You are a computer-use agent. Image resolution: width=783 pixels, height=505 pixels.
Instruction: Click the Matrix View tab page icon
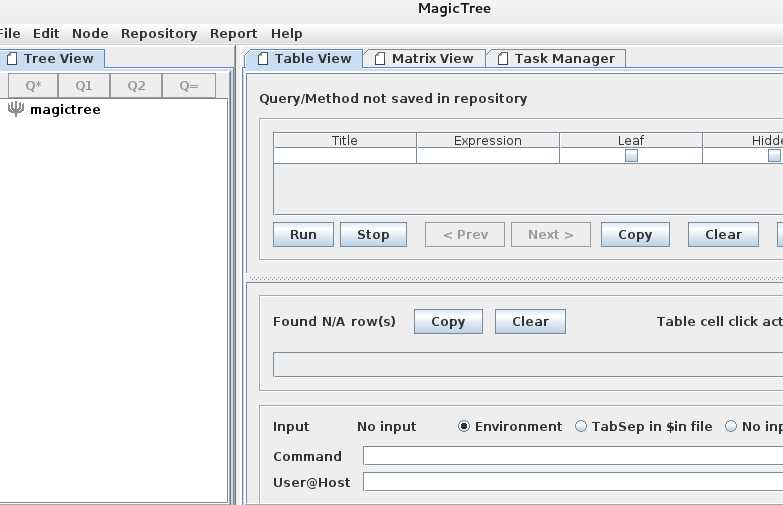pos(380,59)
